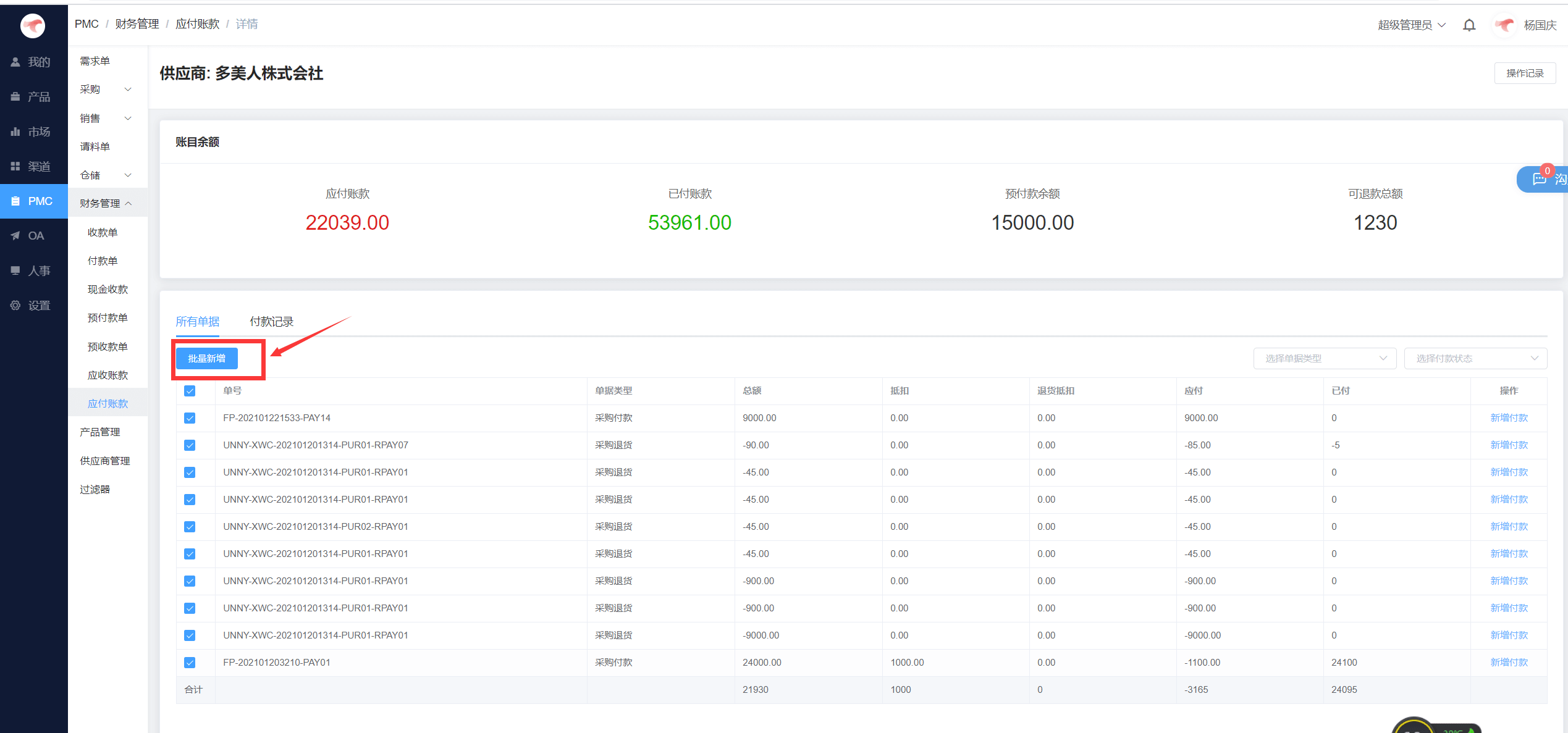Image resolution: width=1568 pixels, height=733 pixels.
Task: Open the 产品 briefcase sidebar icon
Action: 15,97
